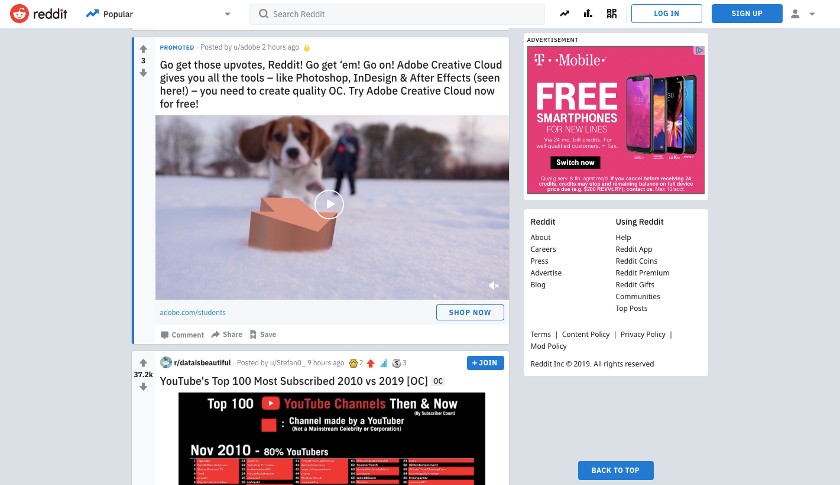
Task: Open the Popular feed dropdown
Action: click(x=158, y=14)
